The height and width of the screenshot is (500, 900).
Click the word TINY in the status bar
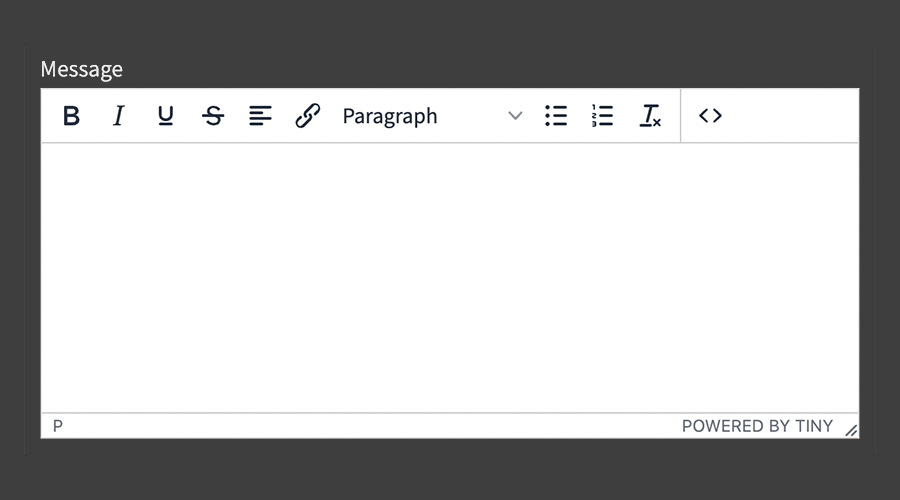point(814,426)
